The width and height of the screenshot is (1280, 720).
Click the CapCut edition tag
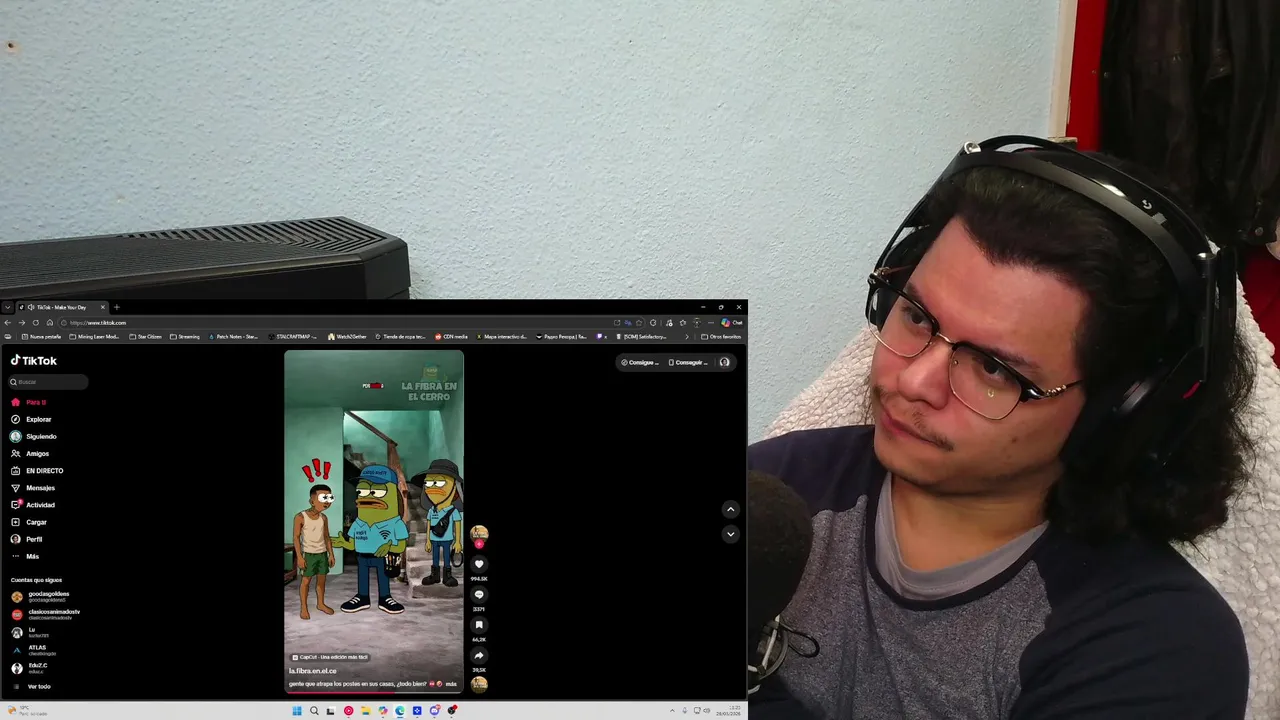coord(330,657)
